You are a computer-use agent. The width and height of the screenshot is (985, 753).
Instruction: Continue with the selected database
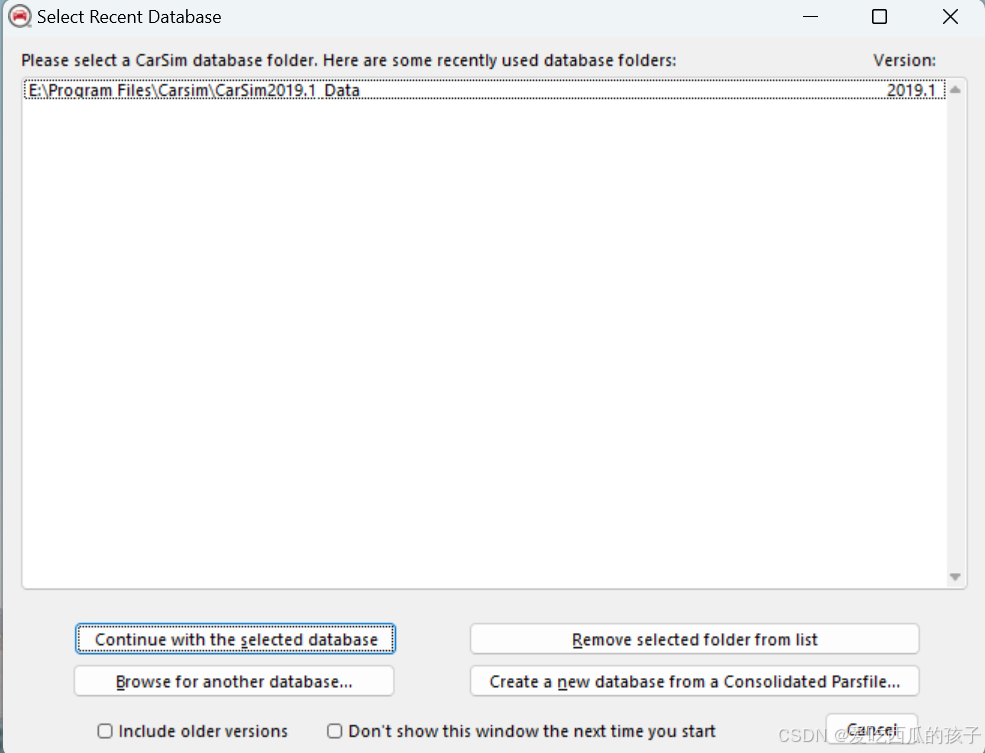pyautogui.click(x=236, y=639)
